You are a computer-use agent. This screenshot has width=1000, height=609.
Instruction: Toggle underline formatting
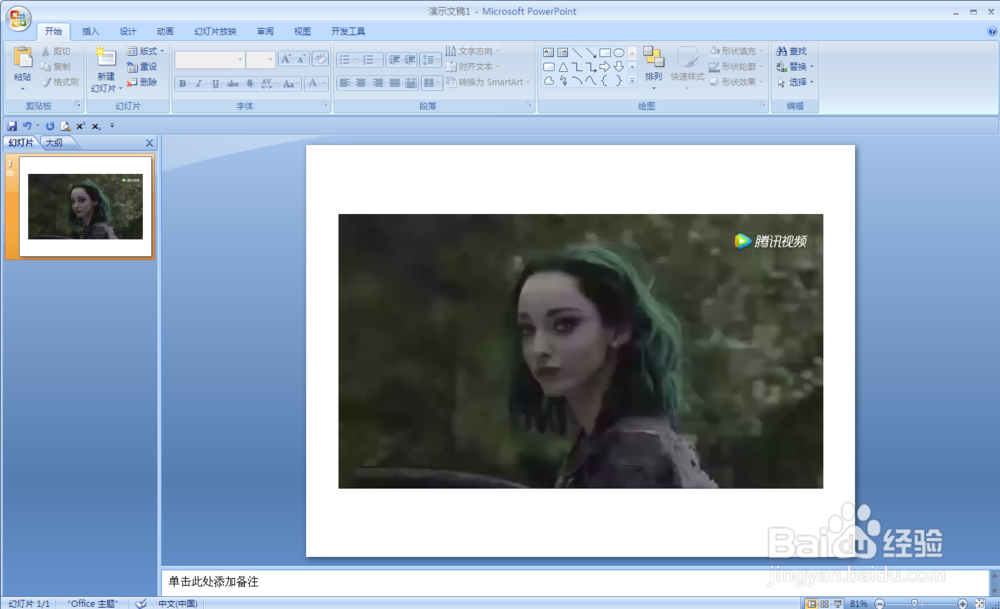215,84
